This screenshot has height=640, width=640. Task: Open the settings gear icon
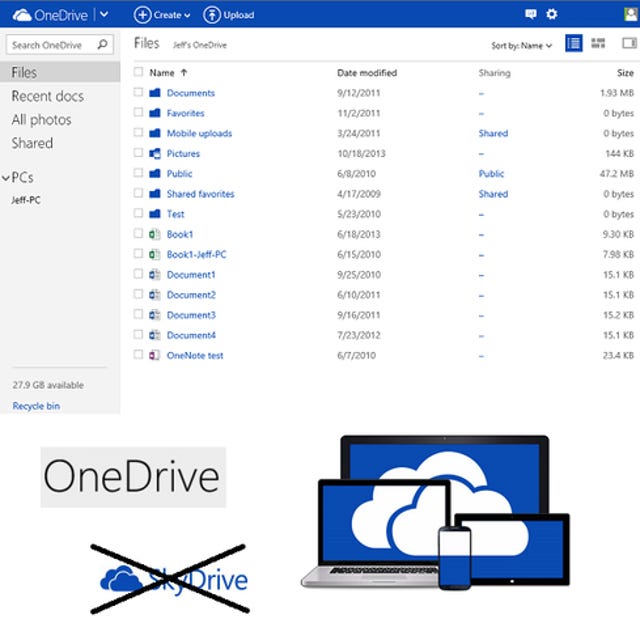[551, 14]
